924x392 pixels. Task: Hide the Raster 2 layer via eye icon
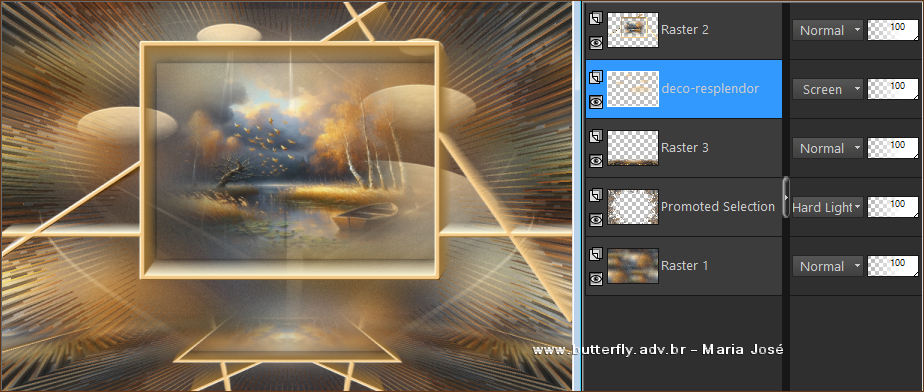tap(596, 42)
